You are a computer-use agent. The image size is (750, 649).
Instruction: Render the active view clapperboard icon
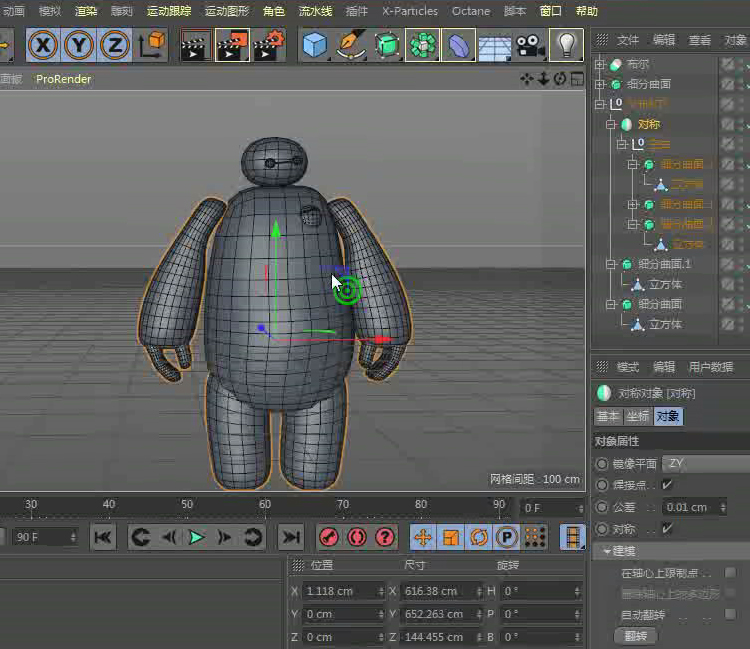[196, 45]
